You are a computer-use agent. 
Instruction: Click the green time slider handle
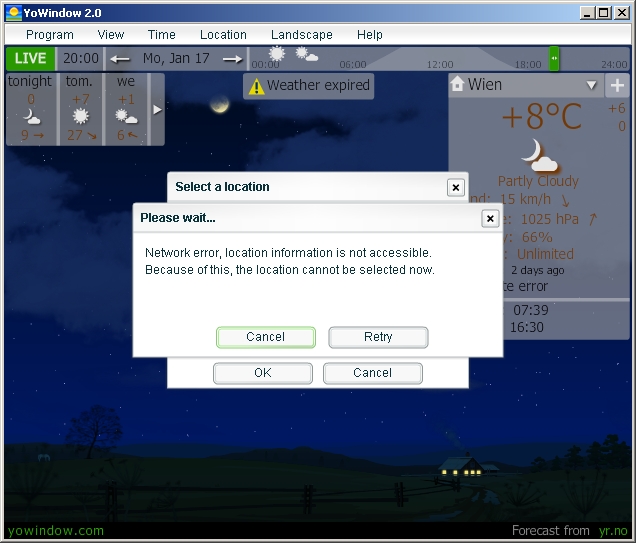[554, 58]
